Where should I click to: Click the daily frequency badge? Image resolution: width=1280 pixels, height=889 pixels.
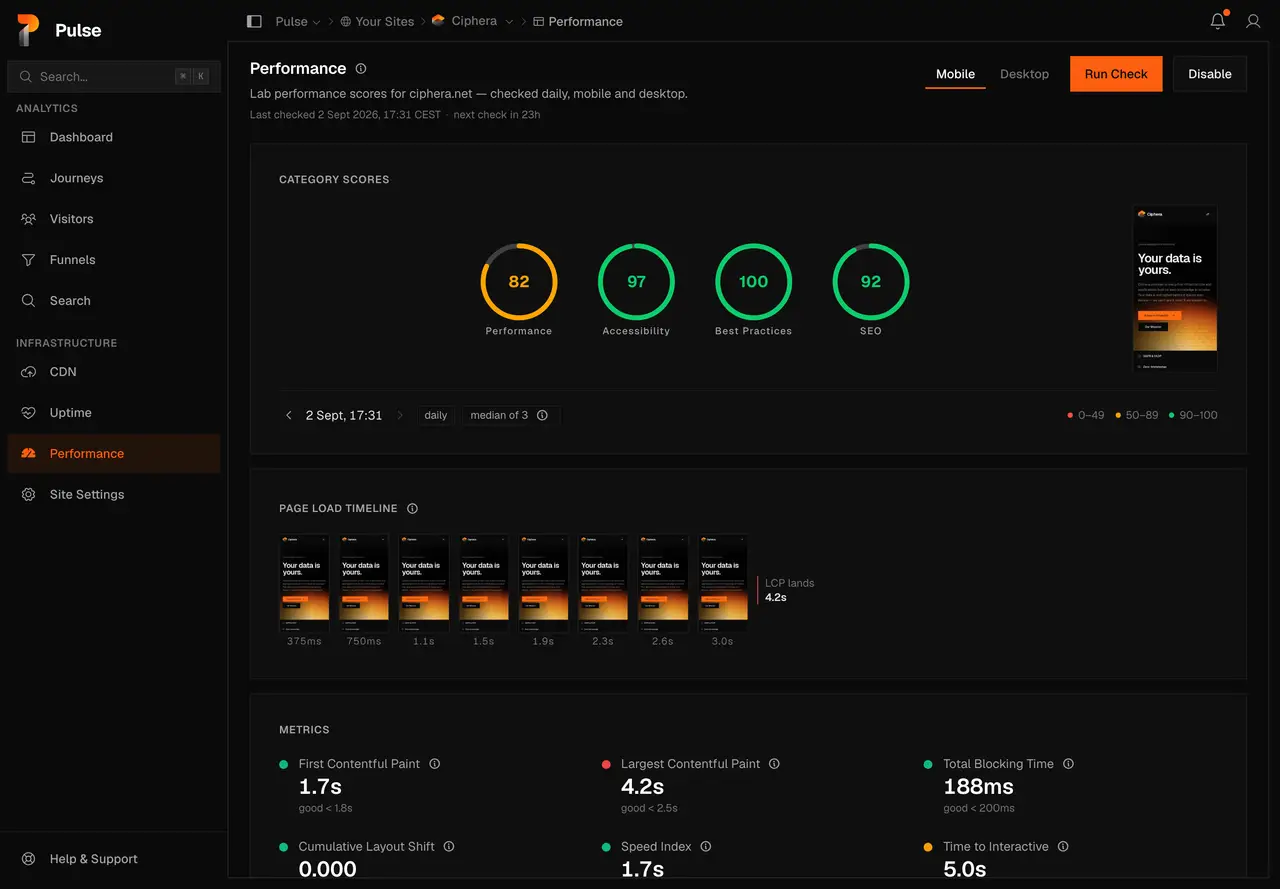click(436, 415)
